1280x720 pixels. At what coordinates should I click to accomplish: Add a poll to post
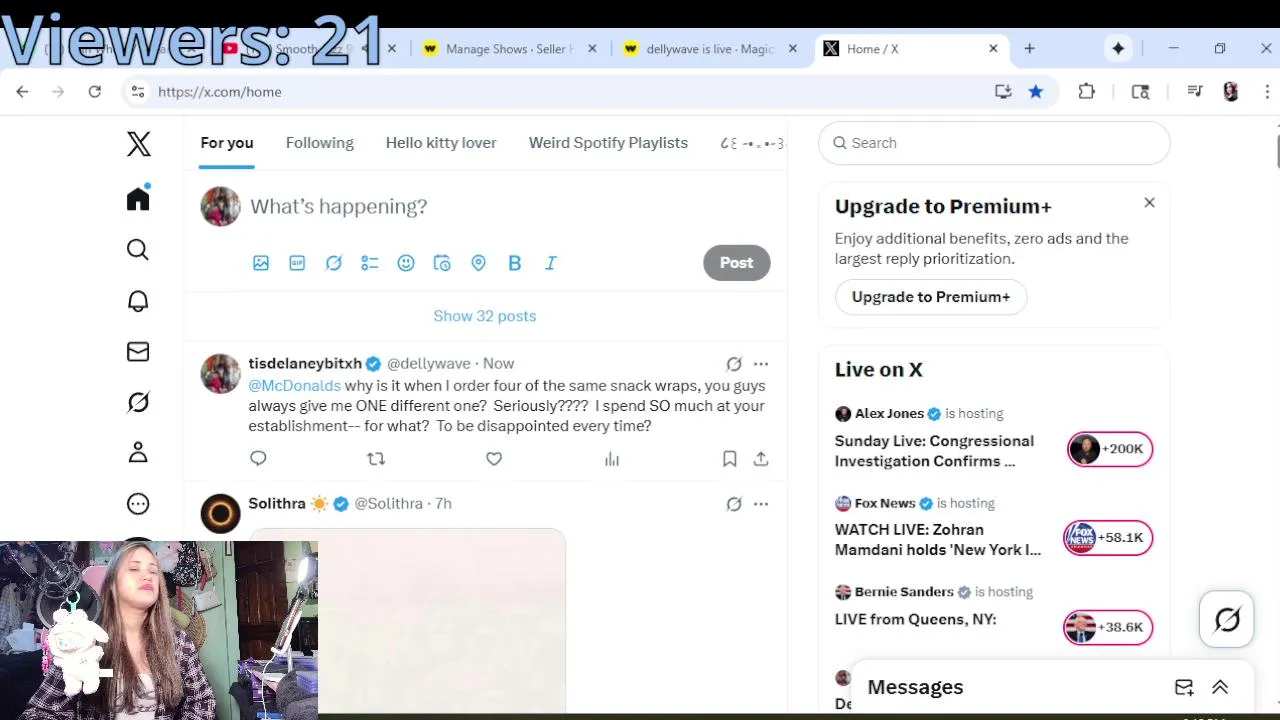tap(370, 263)
